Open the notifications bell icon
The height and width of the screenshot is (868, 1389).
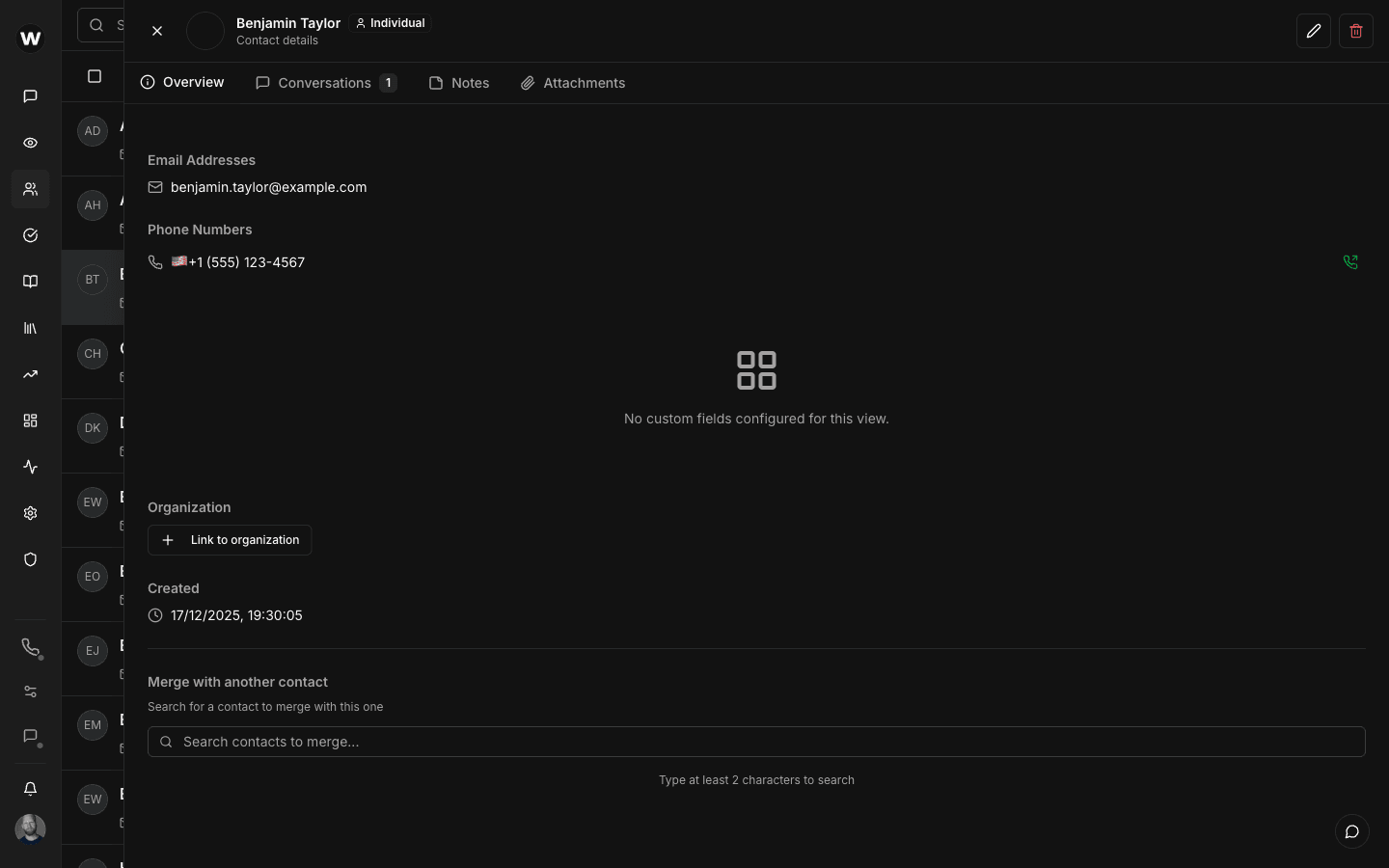[x=30, y=788]
